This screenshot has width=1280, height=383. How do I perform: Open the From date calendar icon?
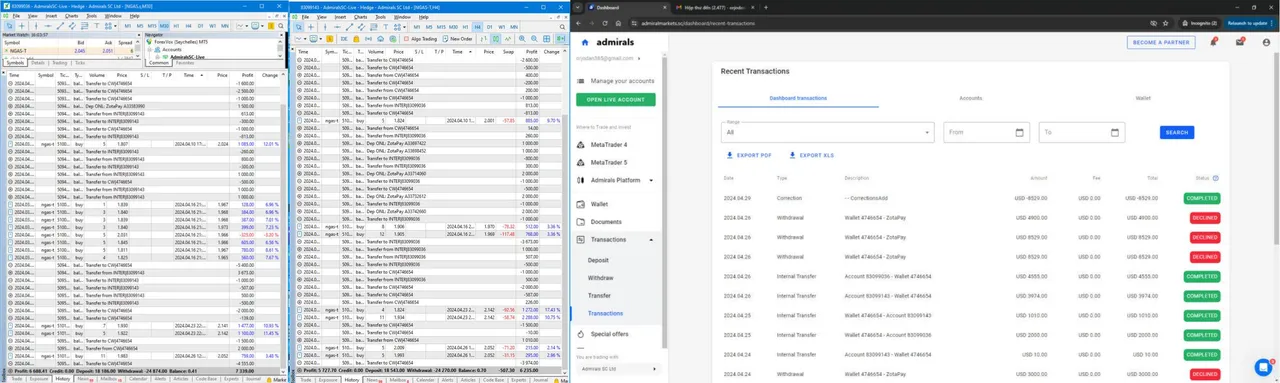1020,132
